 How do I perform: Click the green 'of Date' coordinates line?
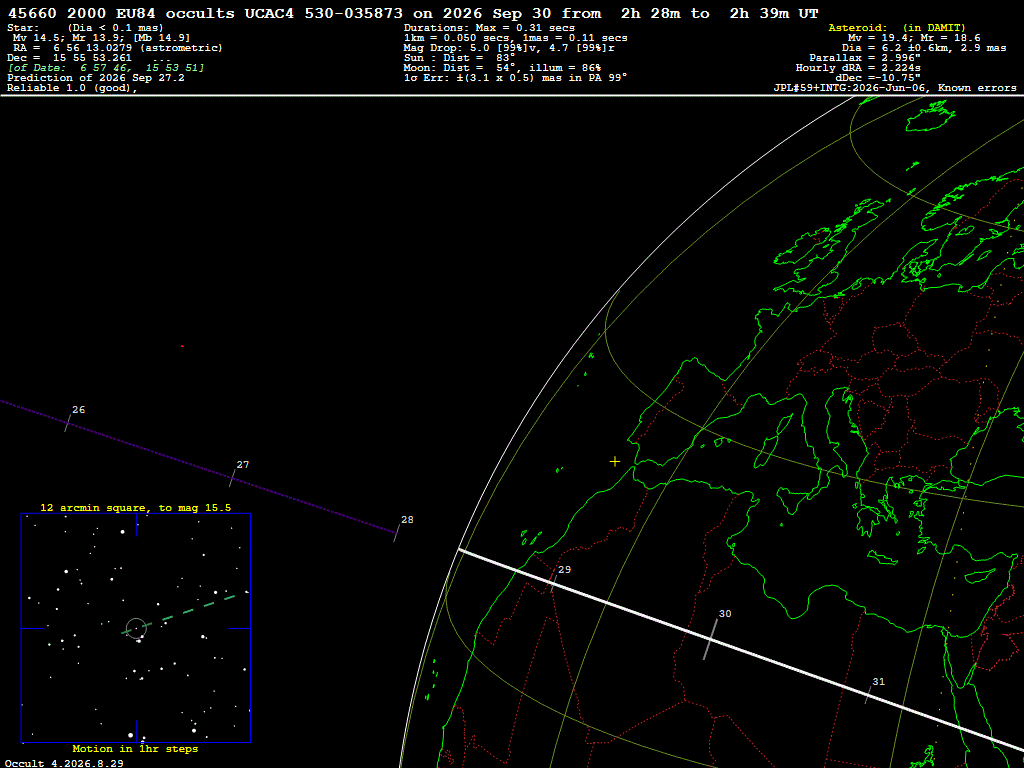[x=106, y=68]
